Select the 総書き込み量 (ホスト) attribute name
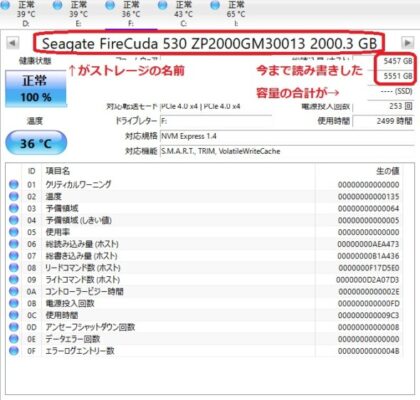 (x=82, y=256)
